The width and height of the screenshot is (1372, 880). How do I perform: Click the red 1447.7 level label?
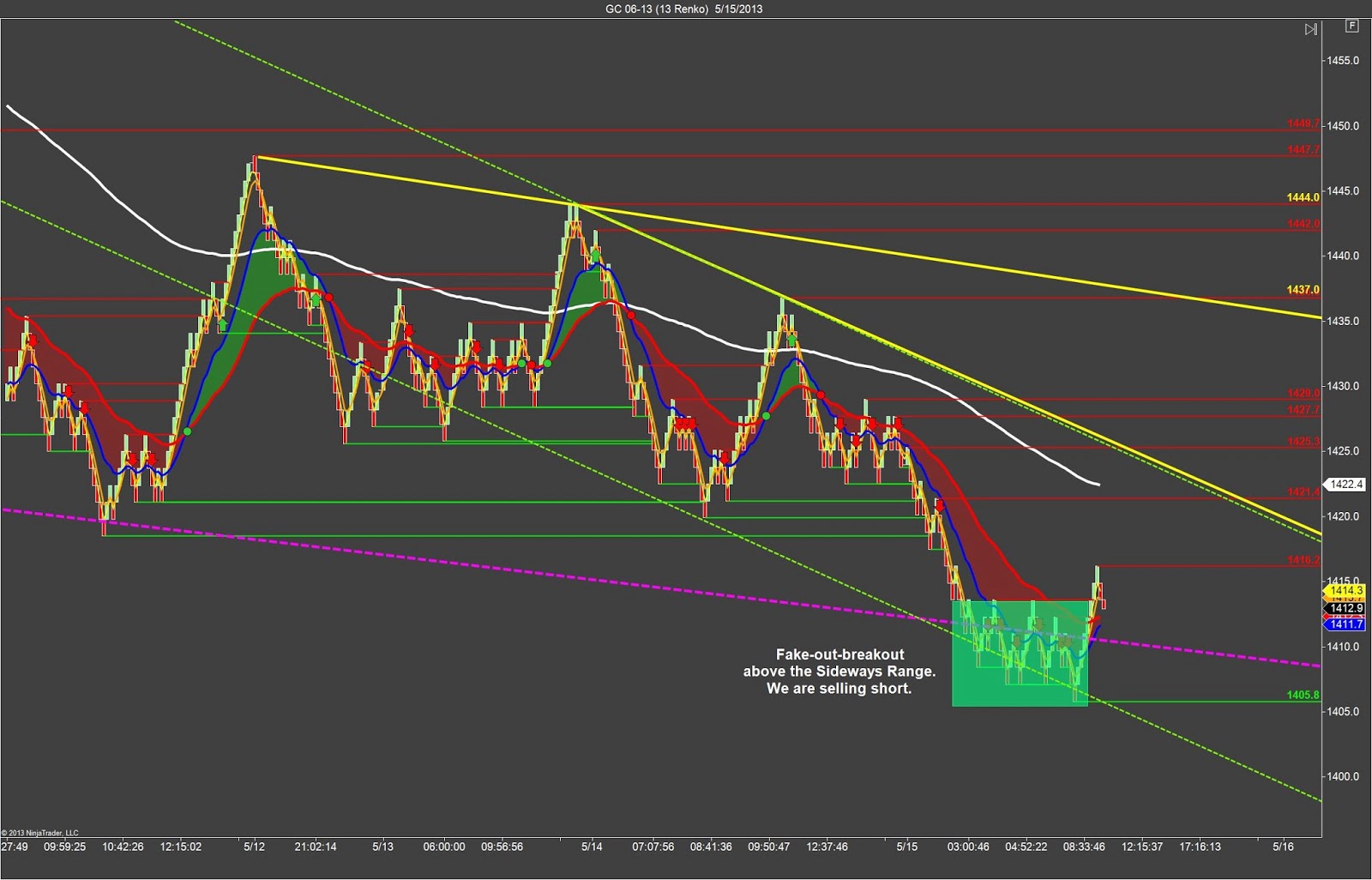tap(1303, 149)
